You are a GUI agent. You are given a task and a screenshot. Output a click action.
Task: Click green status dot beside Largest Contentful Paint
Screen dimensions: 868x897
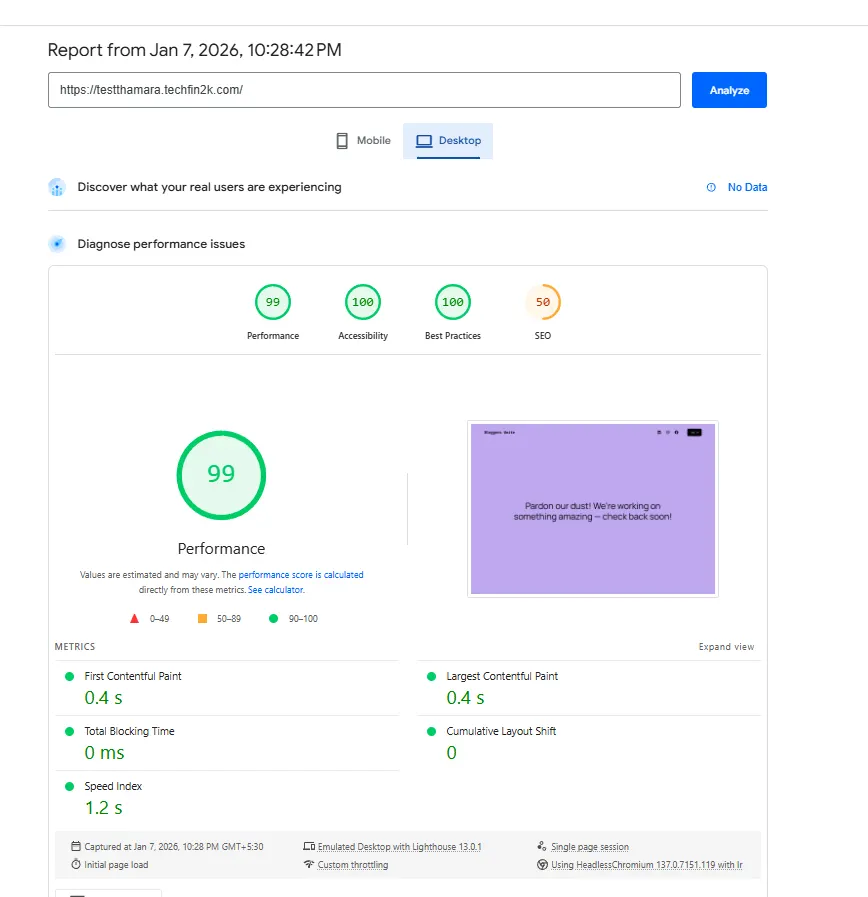point(431,677)
